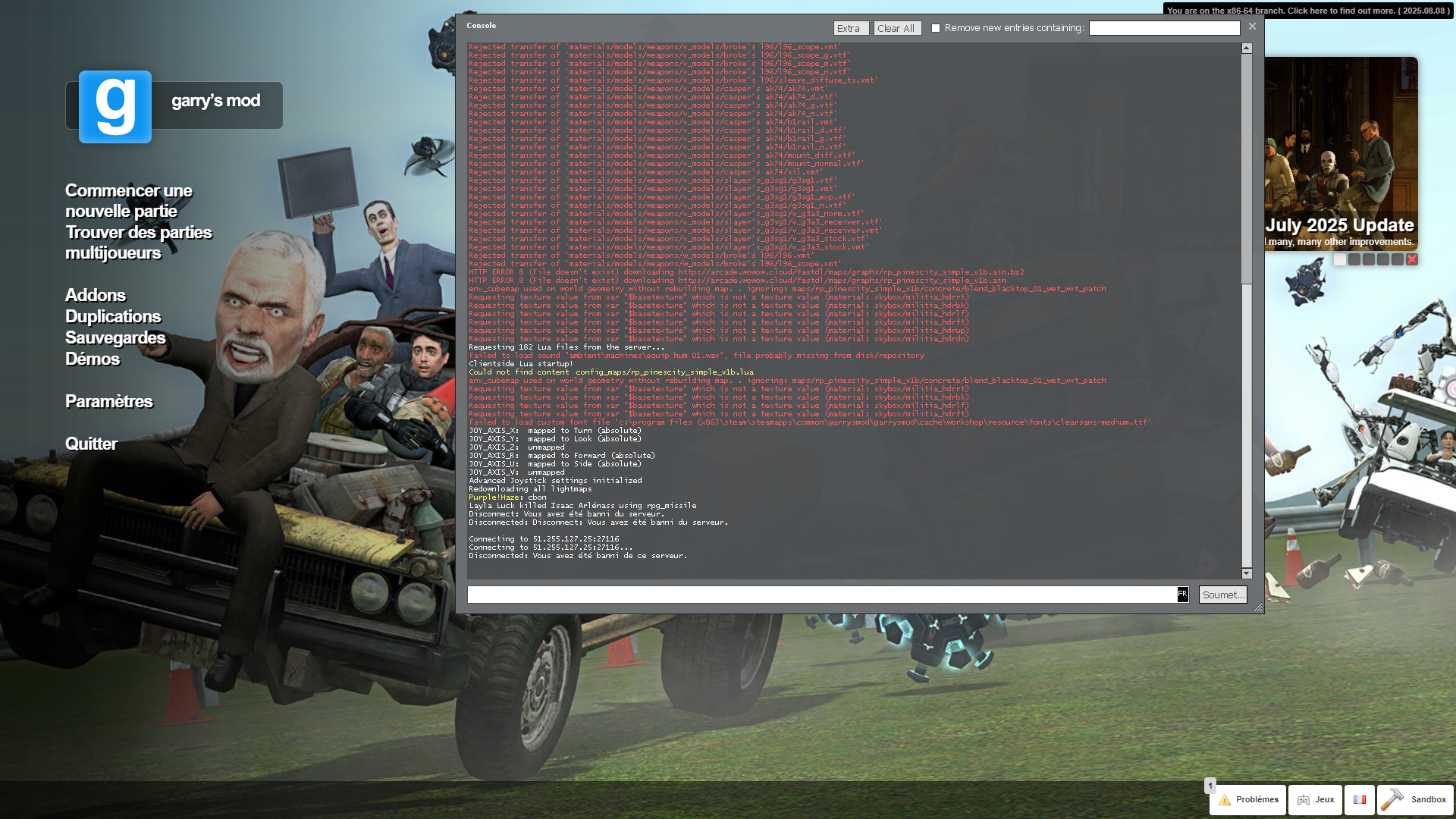This screenshot has height=819, width=1456.
Task: Open Paramètres from the main menu
Action: (108, 401)
